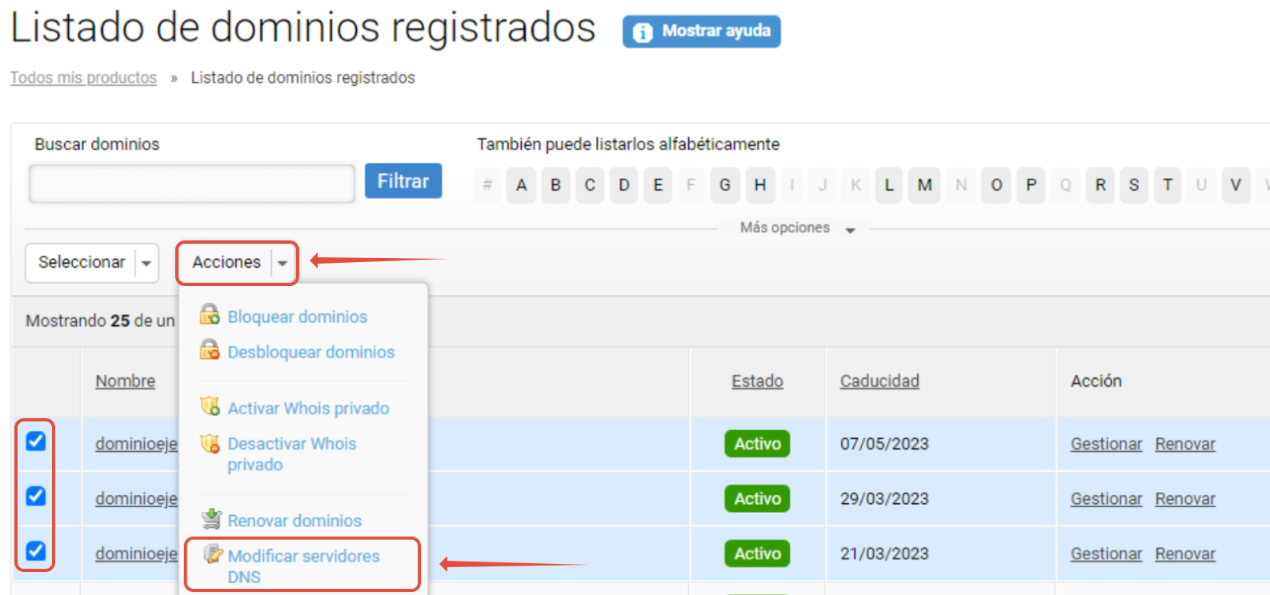Filter domains by letter M
The image size is (1270, 595).
pyautogui.click(x=924, y=185)
